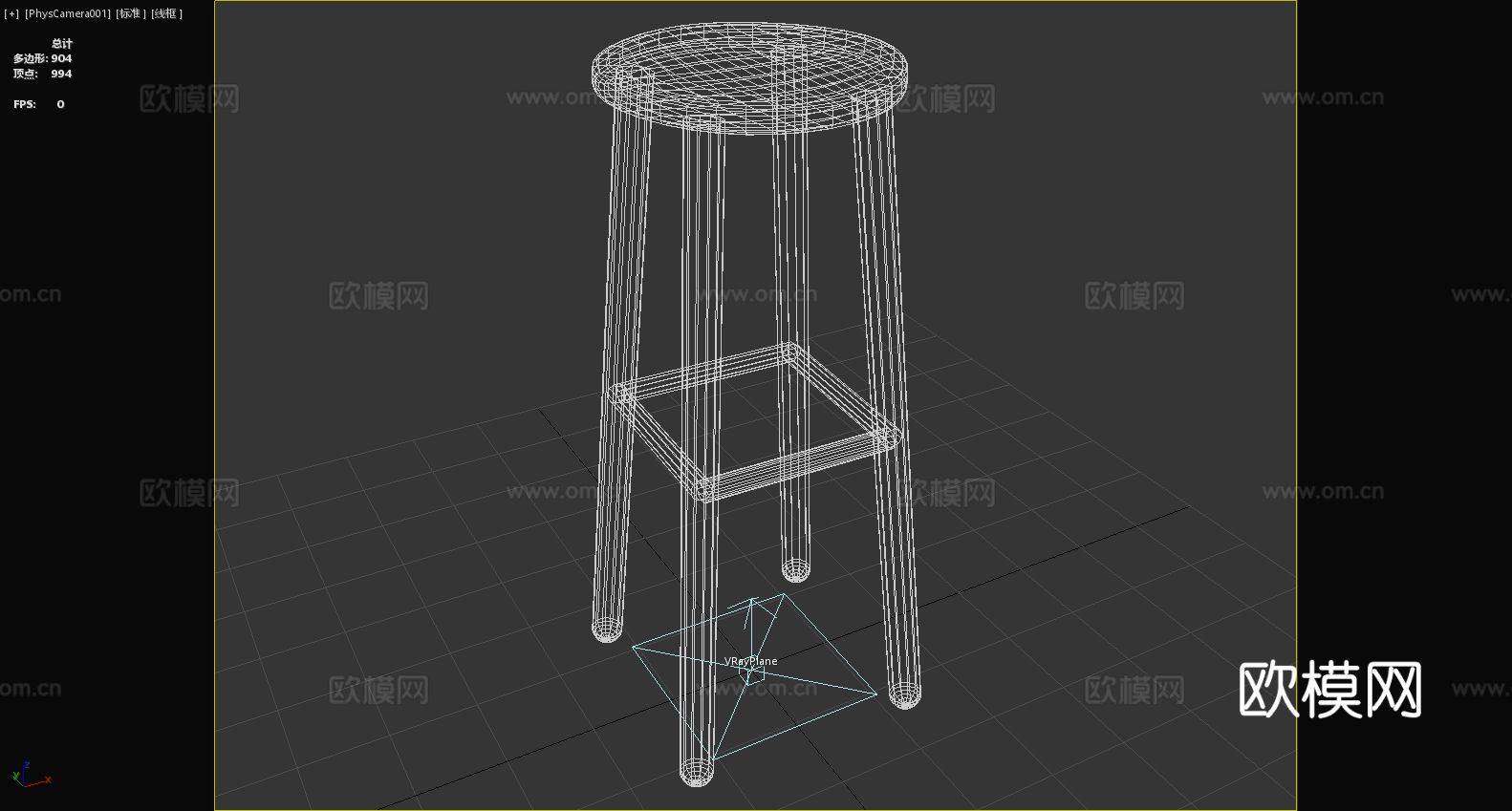Open the PhysCamera001 viewport view menu
The height and width of the screenshot is (811, 1512).
[68, 13]
